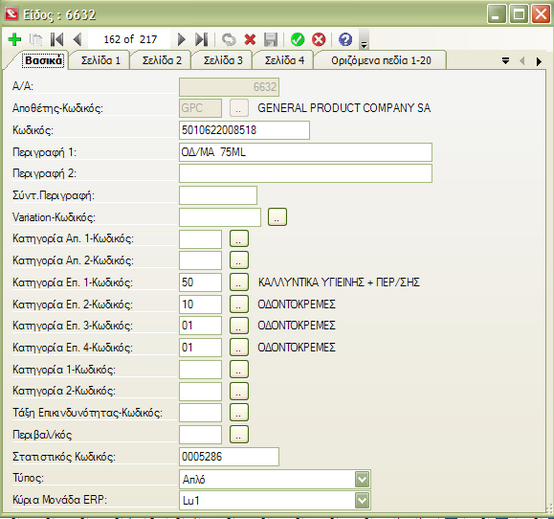The width and height of the screenshot is (554, 519).
Task: Click the Κατηγορία Επ. 2 code field containing 10
Action: pos(200,304)
